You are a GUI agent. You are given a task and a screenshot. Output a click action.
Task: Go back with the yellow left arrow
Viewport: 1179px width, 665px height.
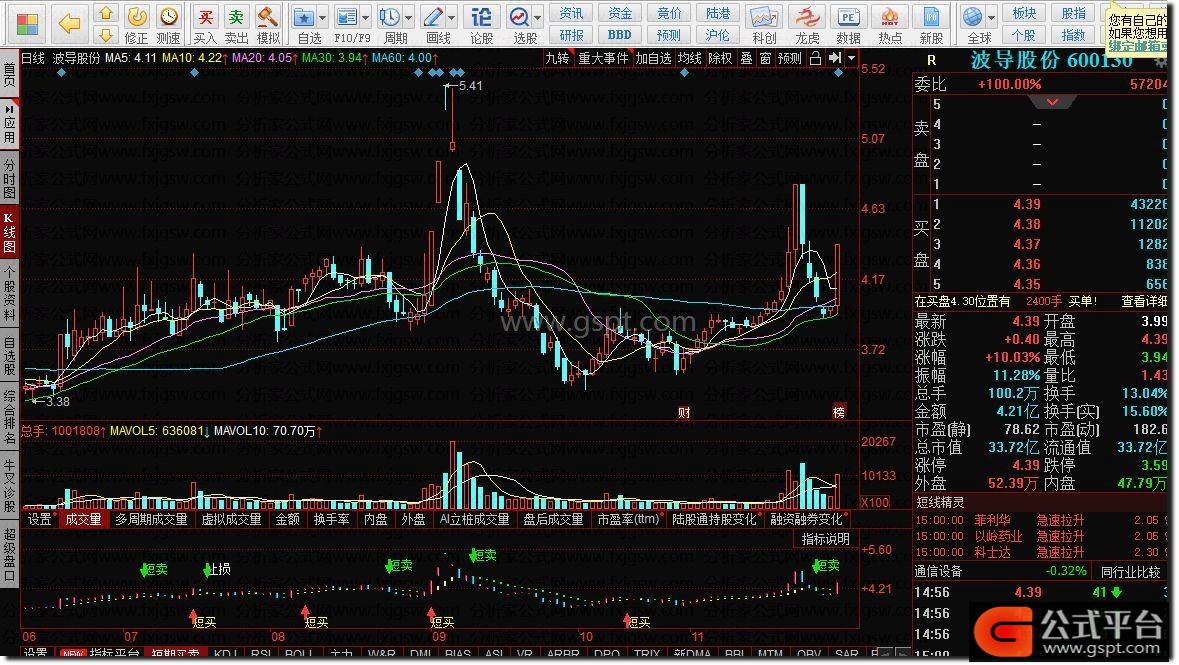[69, 23]
